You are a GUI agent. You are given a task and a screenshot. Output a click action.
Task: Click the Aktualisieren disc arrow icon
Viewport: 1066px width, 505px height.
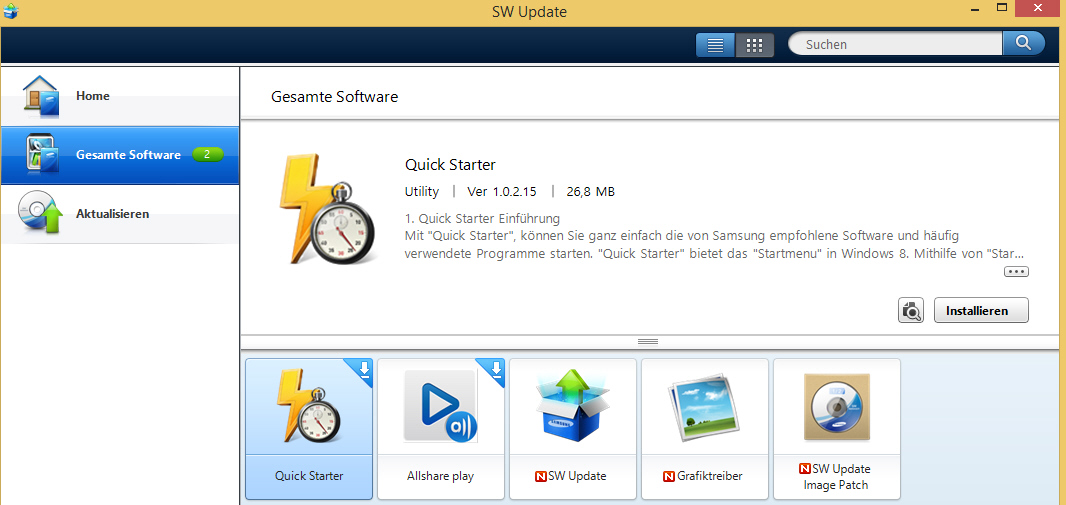pos(41,213)
